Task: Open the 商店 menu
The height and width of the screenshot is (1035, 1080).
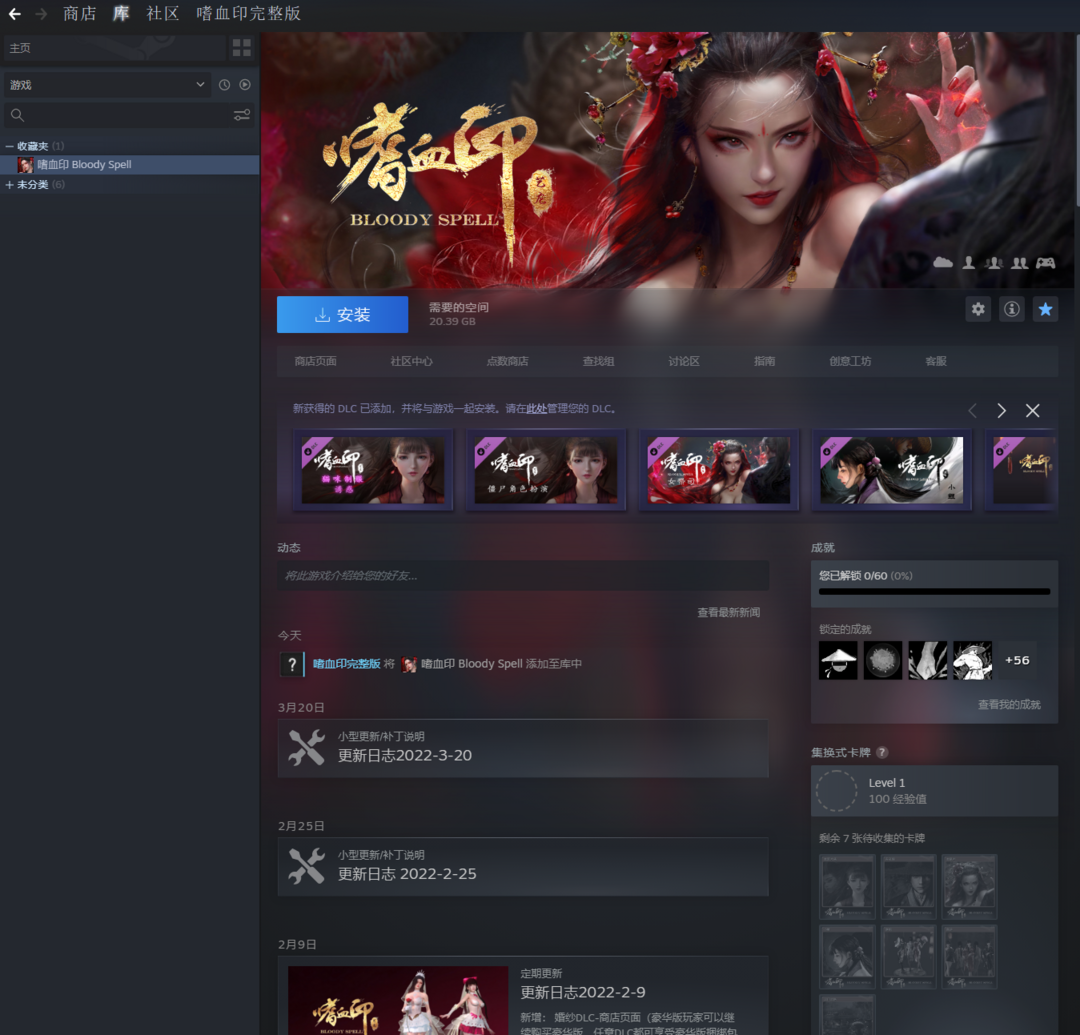Action: [80, 14]
